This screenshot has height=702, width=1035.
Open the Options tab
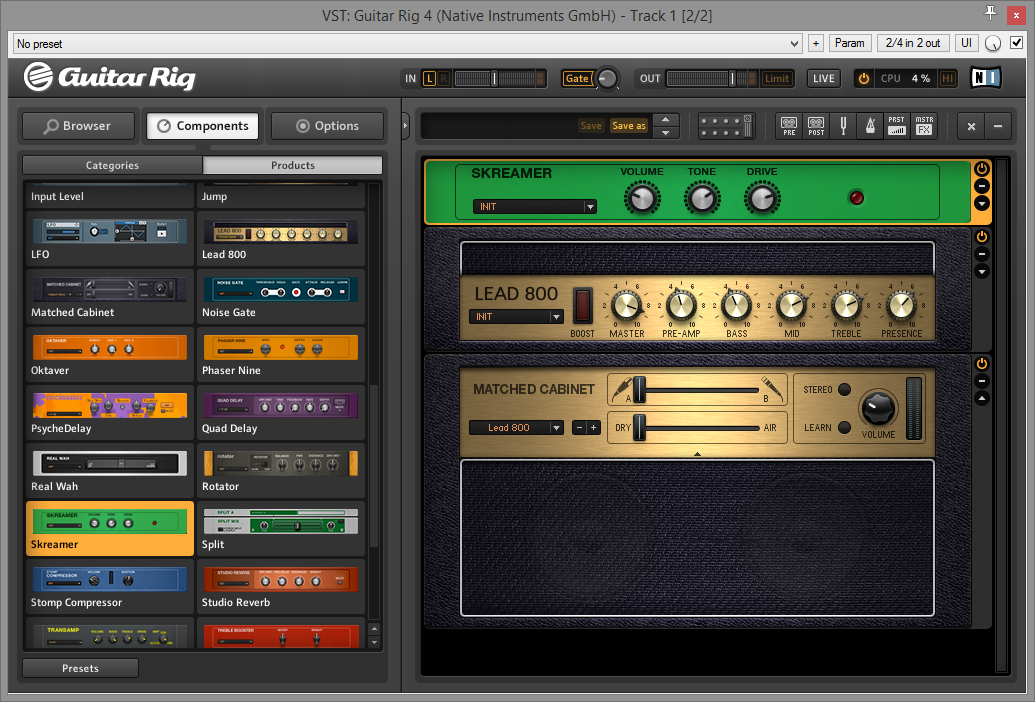pyautogui.click(x=327, y=126)
